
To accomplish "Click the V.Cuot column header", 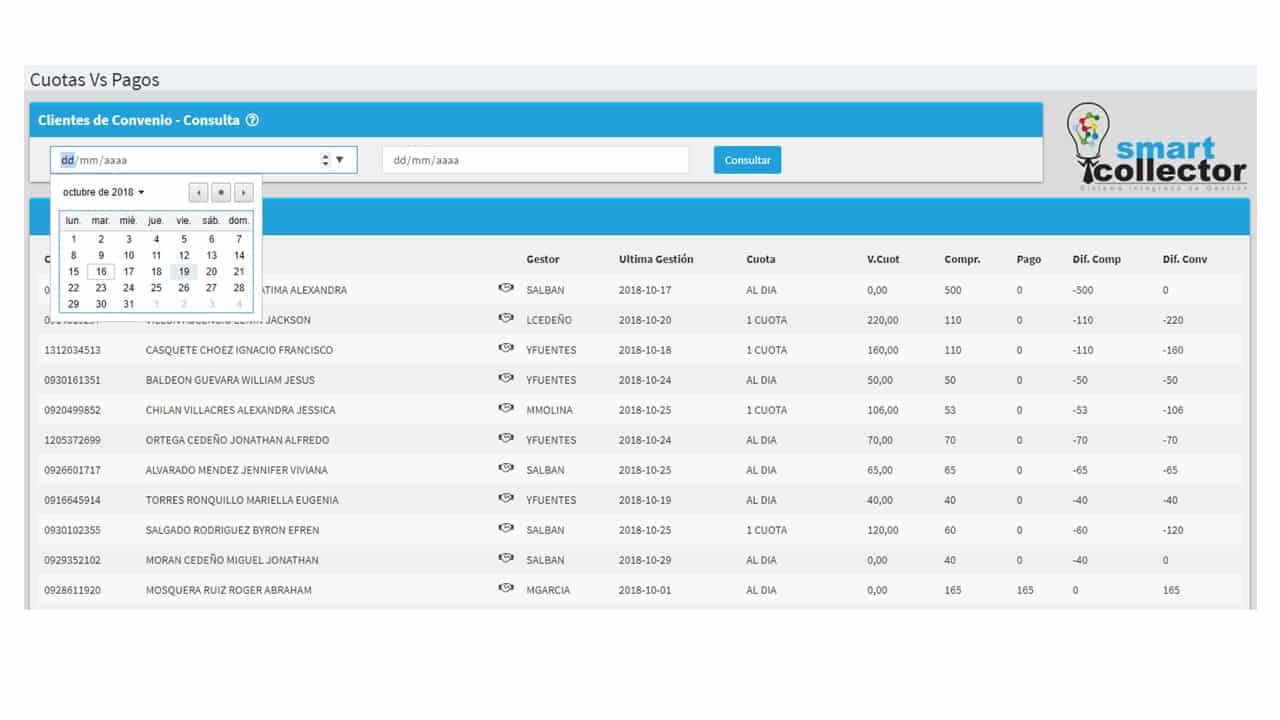I will coord(883,259).
